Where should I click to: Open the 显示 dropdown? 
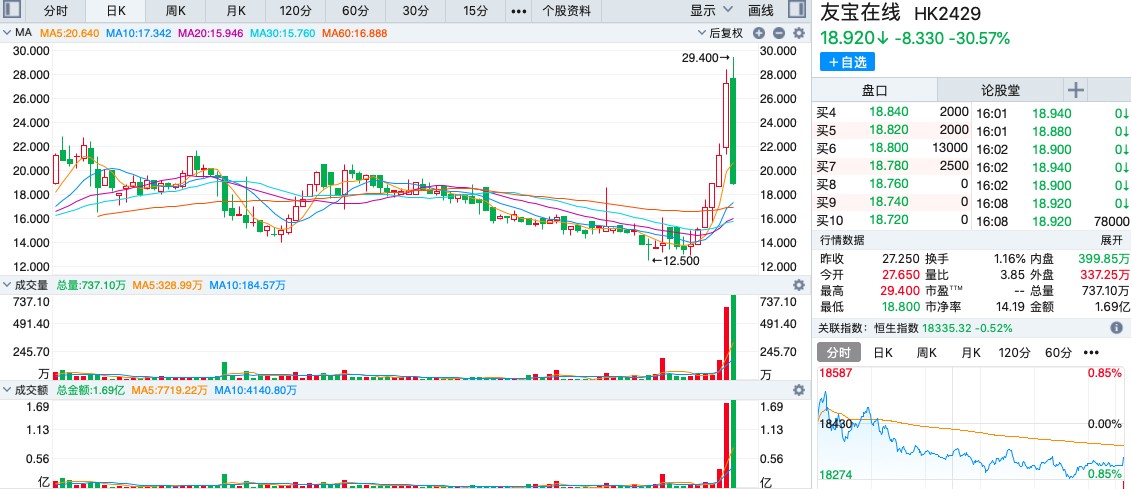(709, 11)
